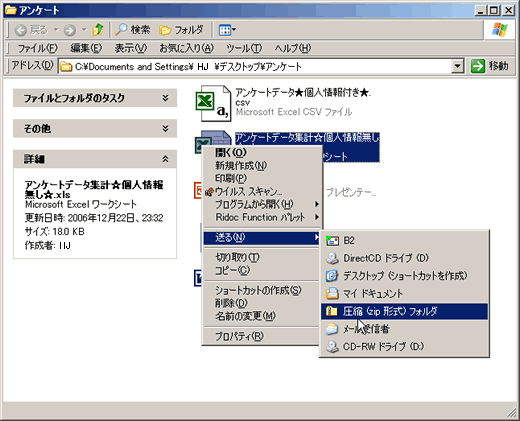Open the views icon dropdown in toolbar
Screen dimensions: 520x421
[227, 30]
